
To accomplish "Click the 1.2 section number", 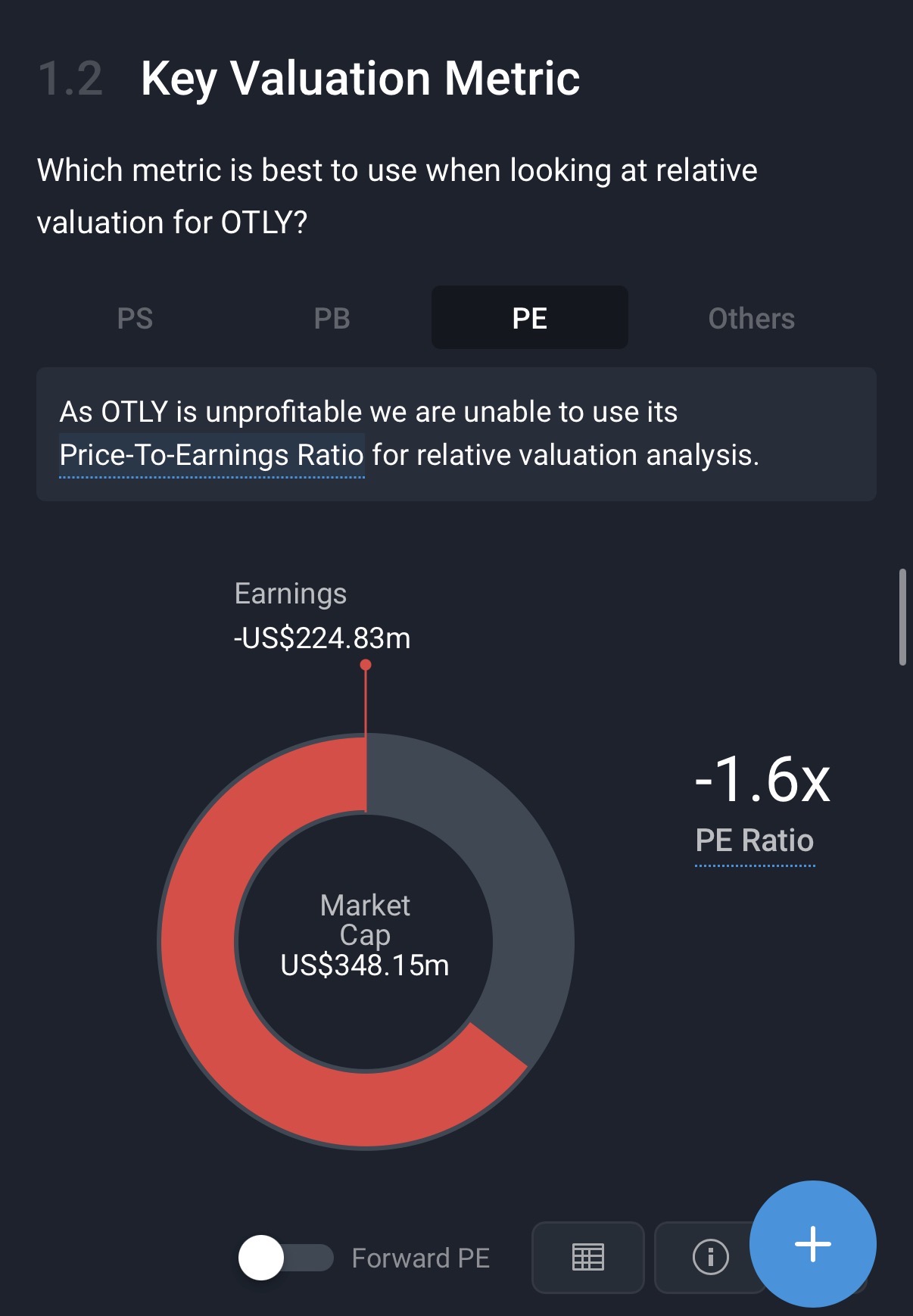I will tap(70, 79).
